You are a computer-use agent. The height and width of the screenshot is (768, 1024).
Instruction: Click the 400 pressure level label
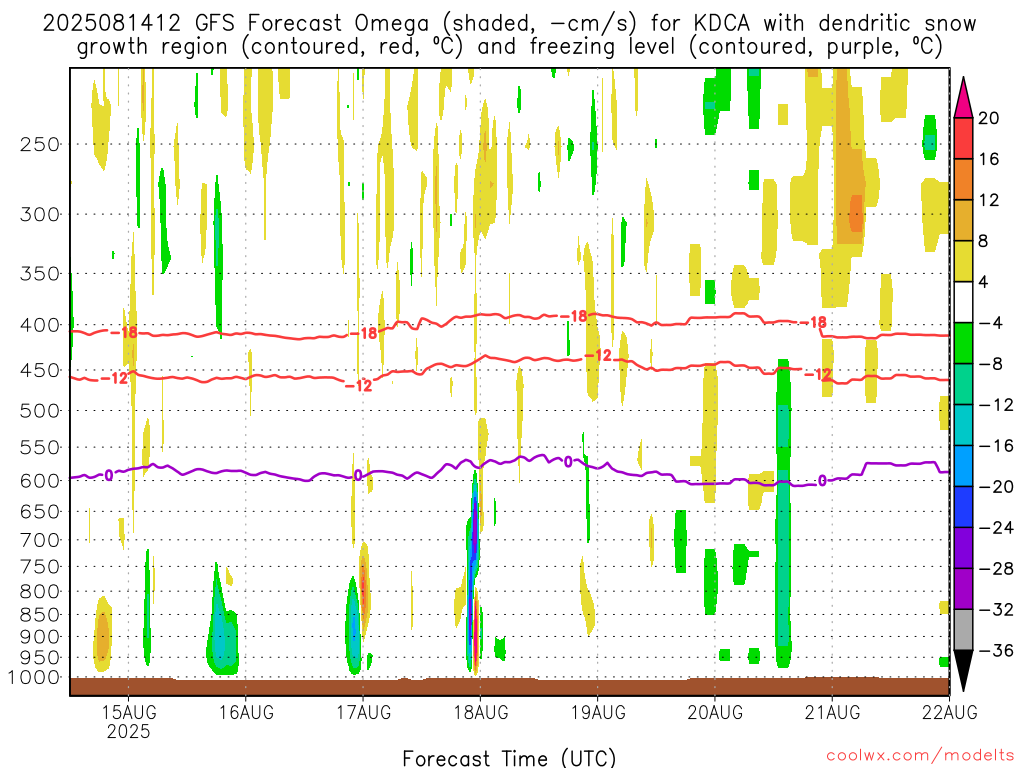point(40,325)
